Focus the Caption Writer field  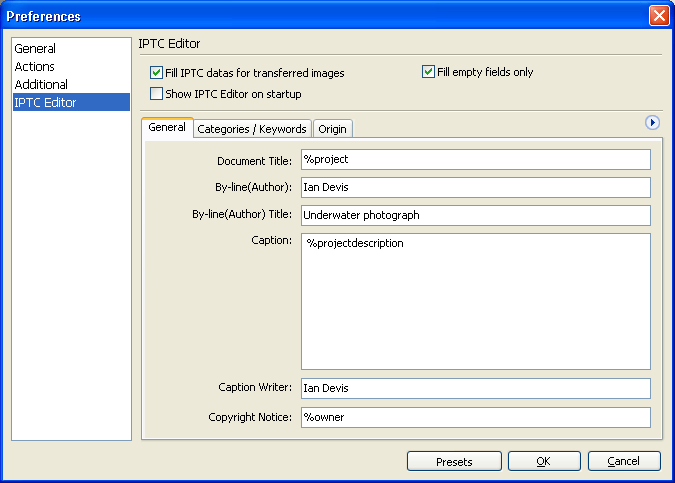476,388
